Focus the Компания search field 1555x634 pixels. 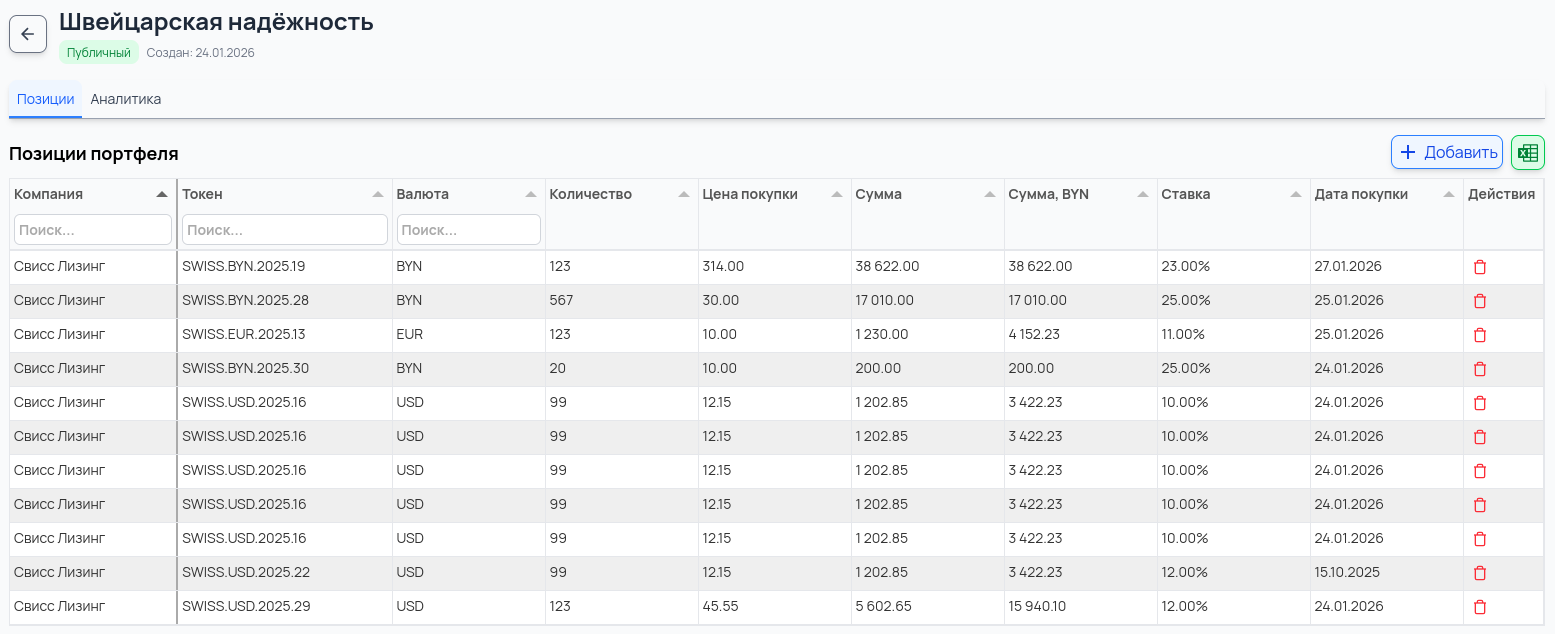point(92,230)
